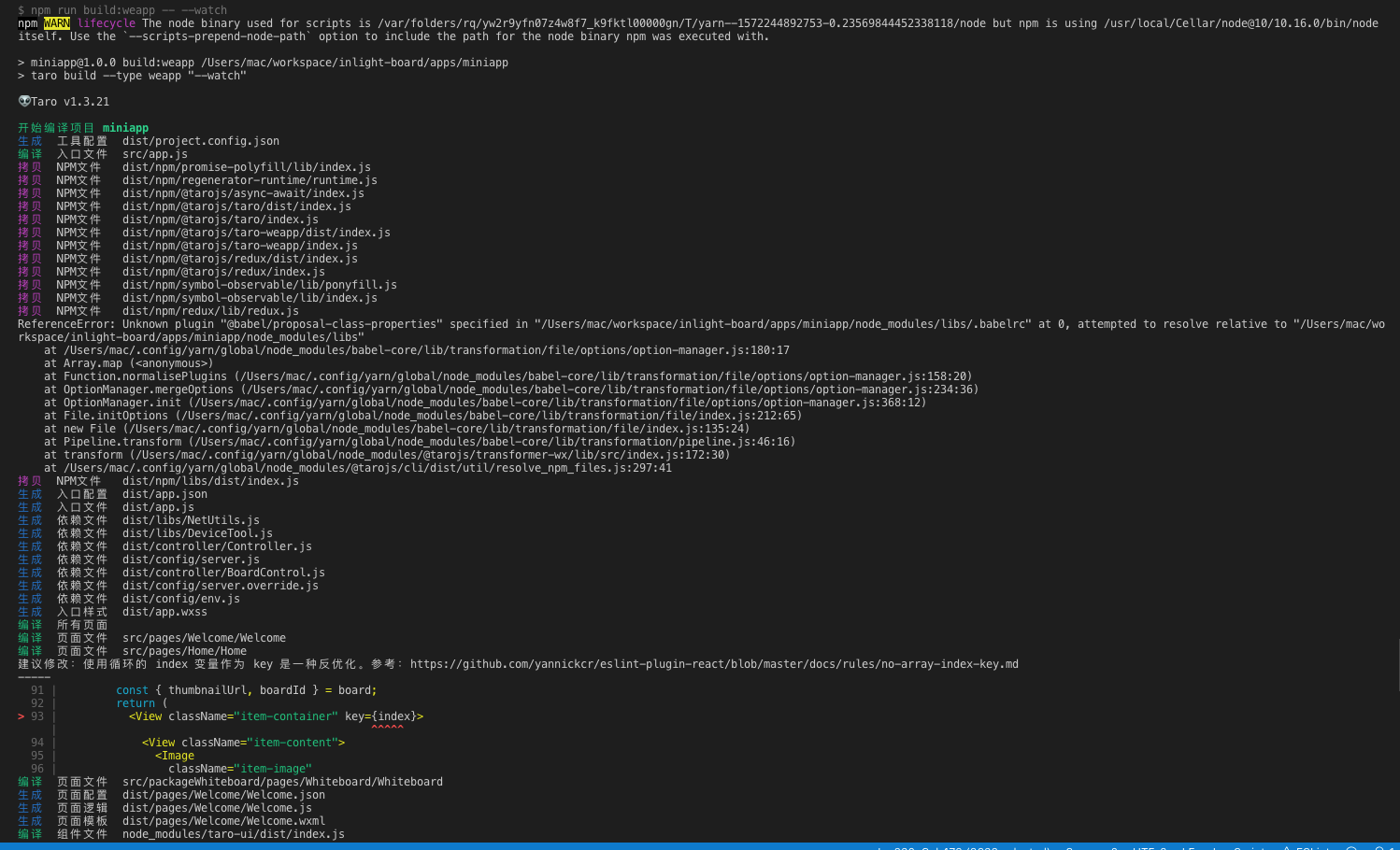The width and height of the screenshot is (1400, 850).
Task: Click node_modules/taro-ui/dist/index.js
Action: point(234,834)
